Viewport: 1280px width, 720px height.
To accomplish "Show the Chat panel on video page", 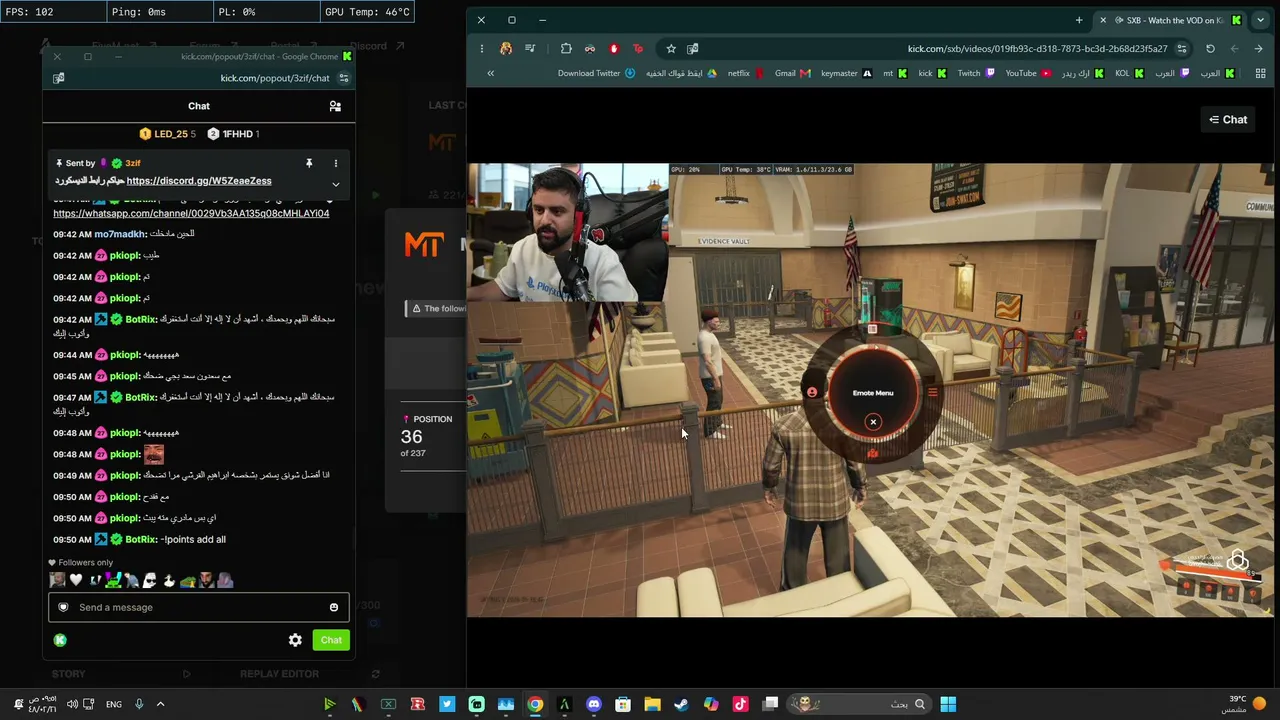I will 1228,120.
